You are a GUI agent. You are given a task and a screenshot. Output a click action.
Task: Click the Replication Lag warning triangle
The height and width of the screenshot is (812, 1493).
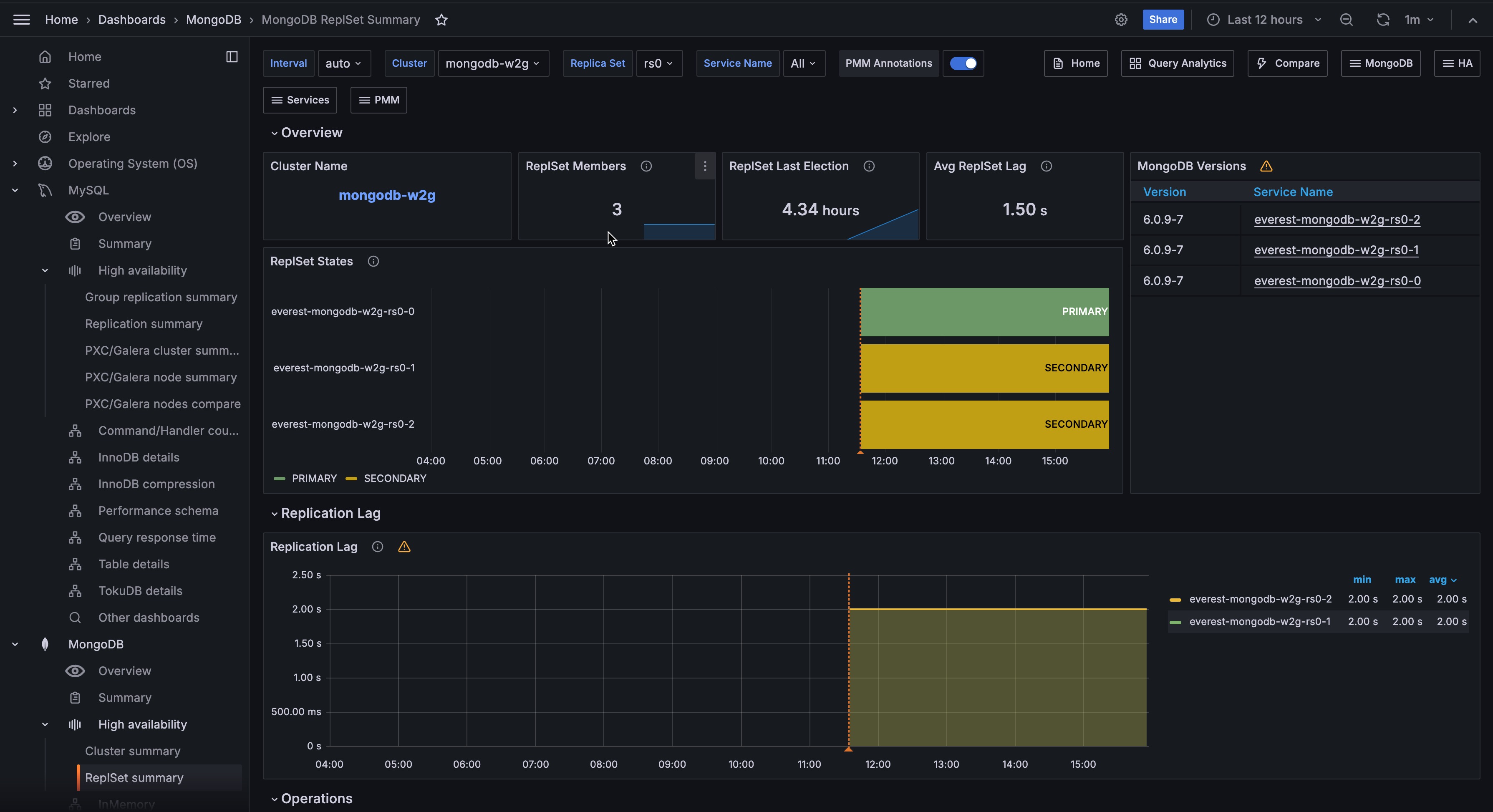click(x=404, y=547)
